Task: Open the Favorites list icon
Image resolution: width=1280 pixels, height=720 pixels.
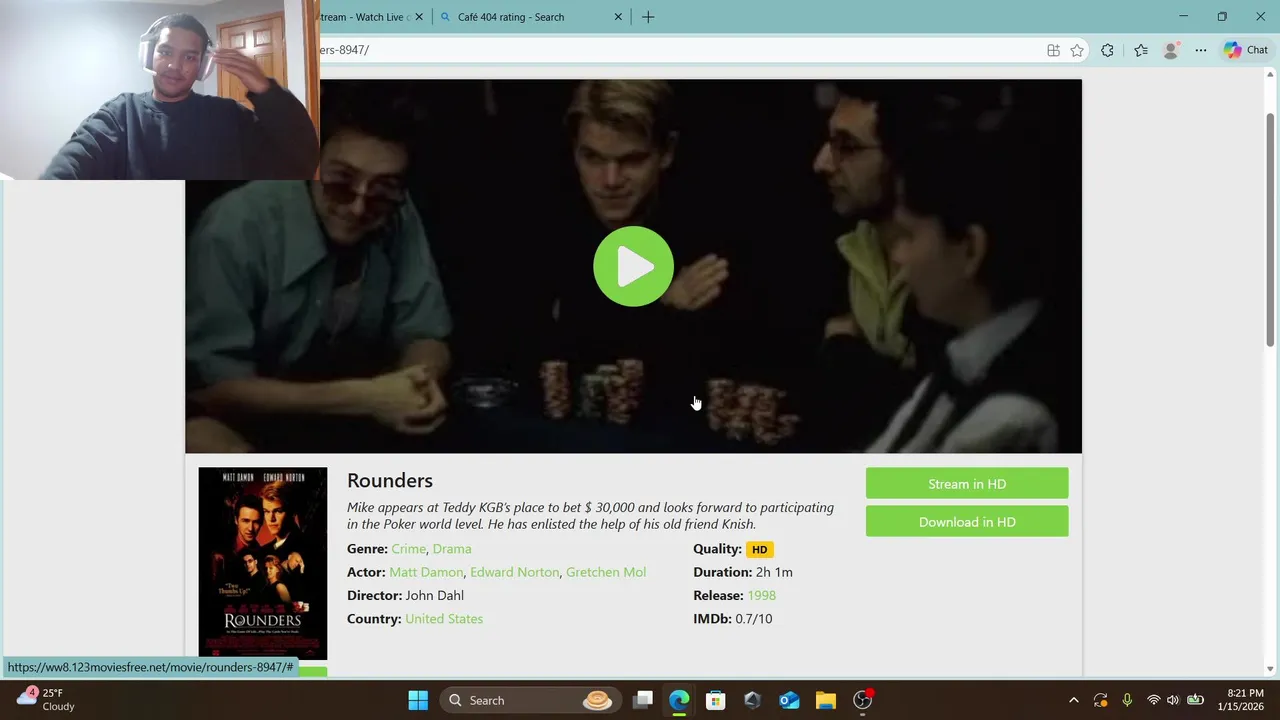Action: pos(1141,50)
